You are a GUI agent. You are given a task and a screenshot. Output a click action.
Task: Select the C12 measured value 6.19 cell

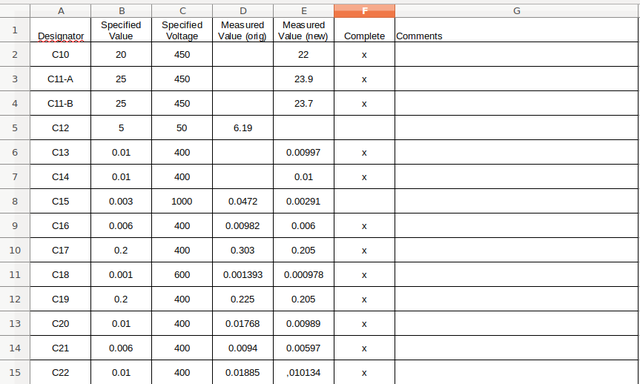pos(243,128)
